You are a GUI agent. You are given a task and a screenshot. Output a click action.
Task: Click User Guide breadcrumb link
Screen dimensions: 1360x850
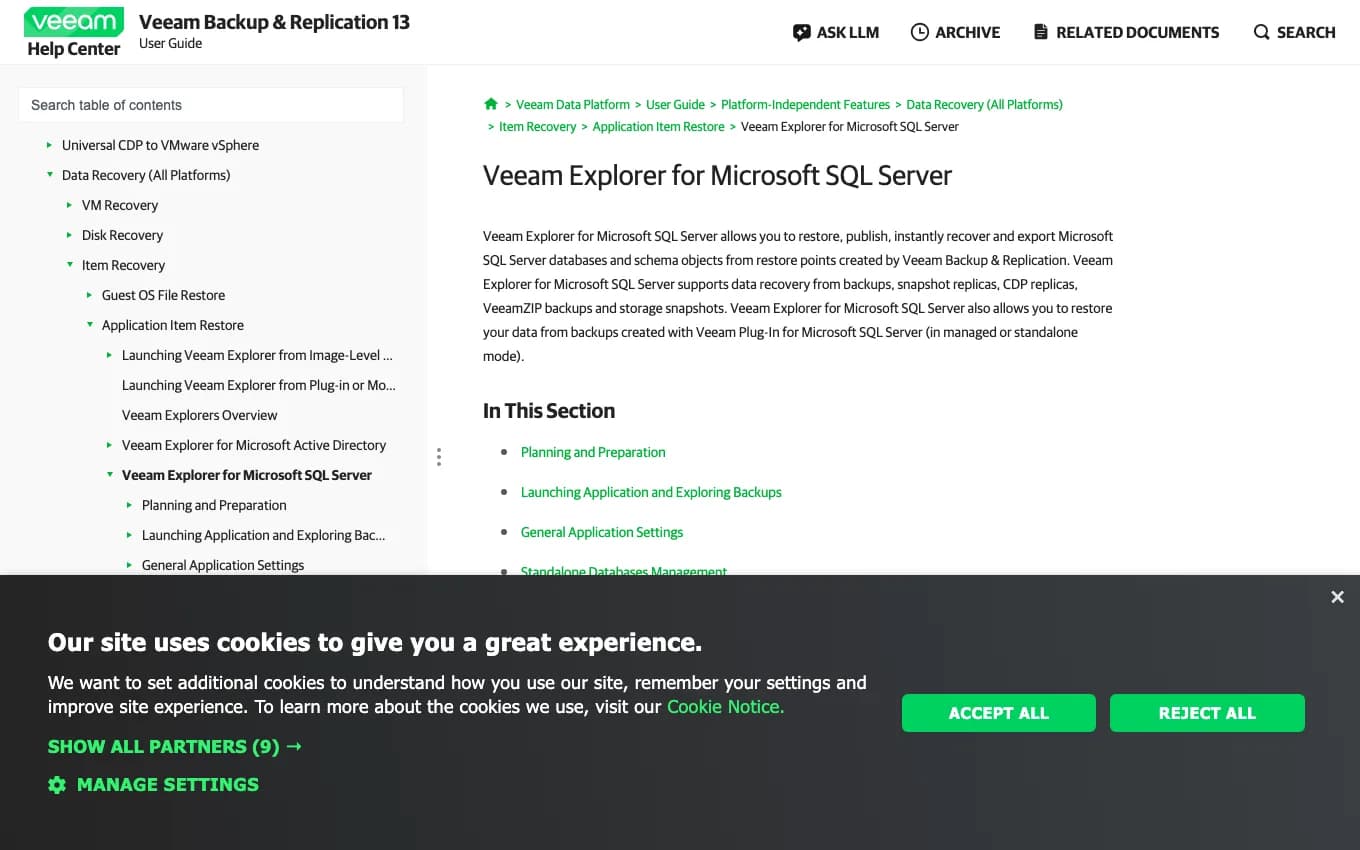(x=675, y=104)
